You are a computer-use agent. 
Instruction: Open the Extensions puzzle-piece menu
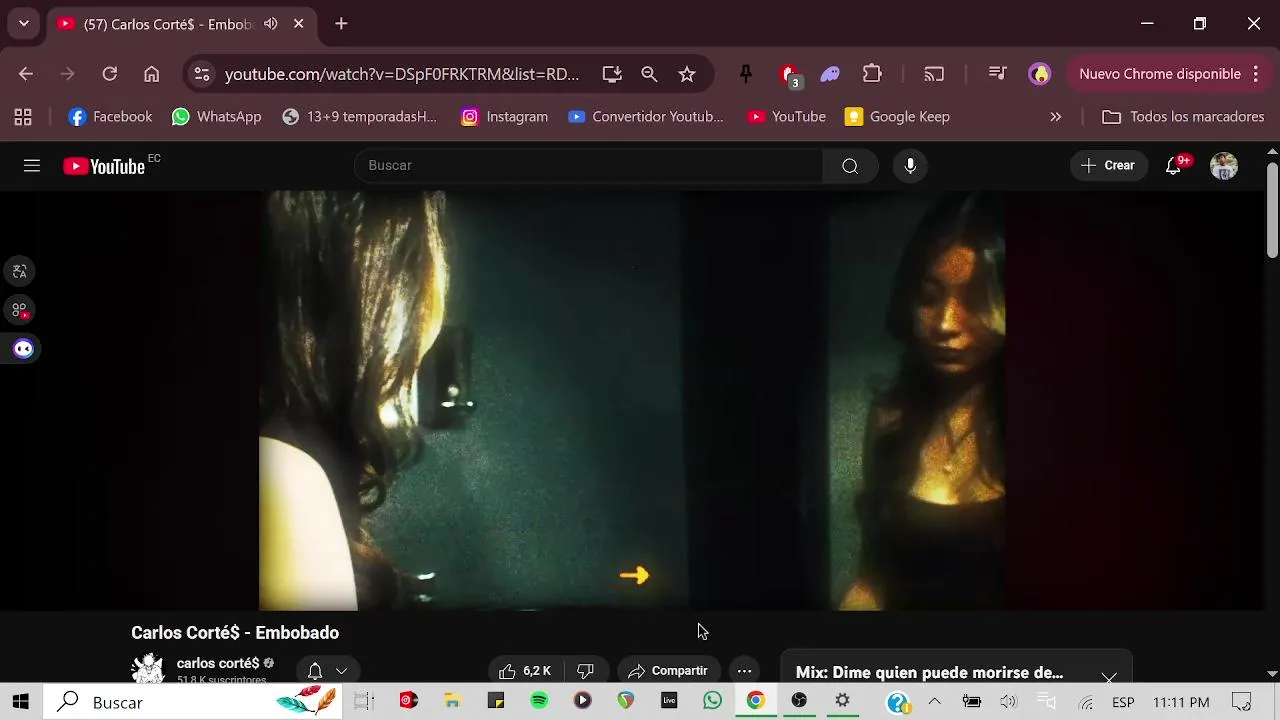pos(872,74)
